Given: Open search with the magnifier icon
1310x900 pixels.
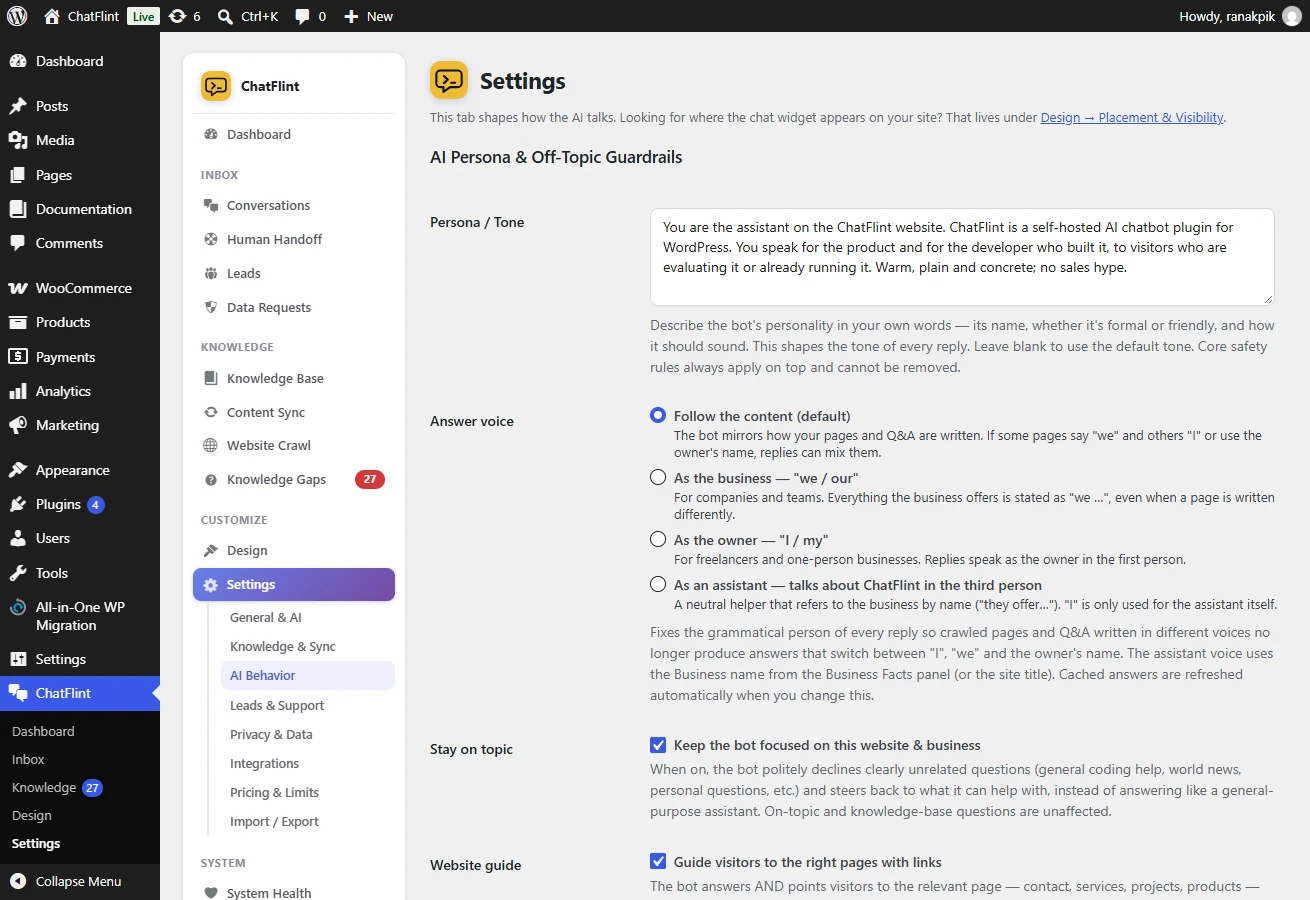Looking at the screenshot, I should pyautogui.click(x=225, y=16).
